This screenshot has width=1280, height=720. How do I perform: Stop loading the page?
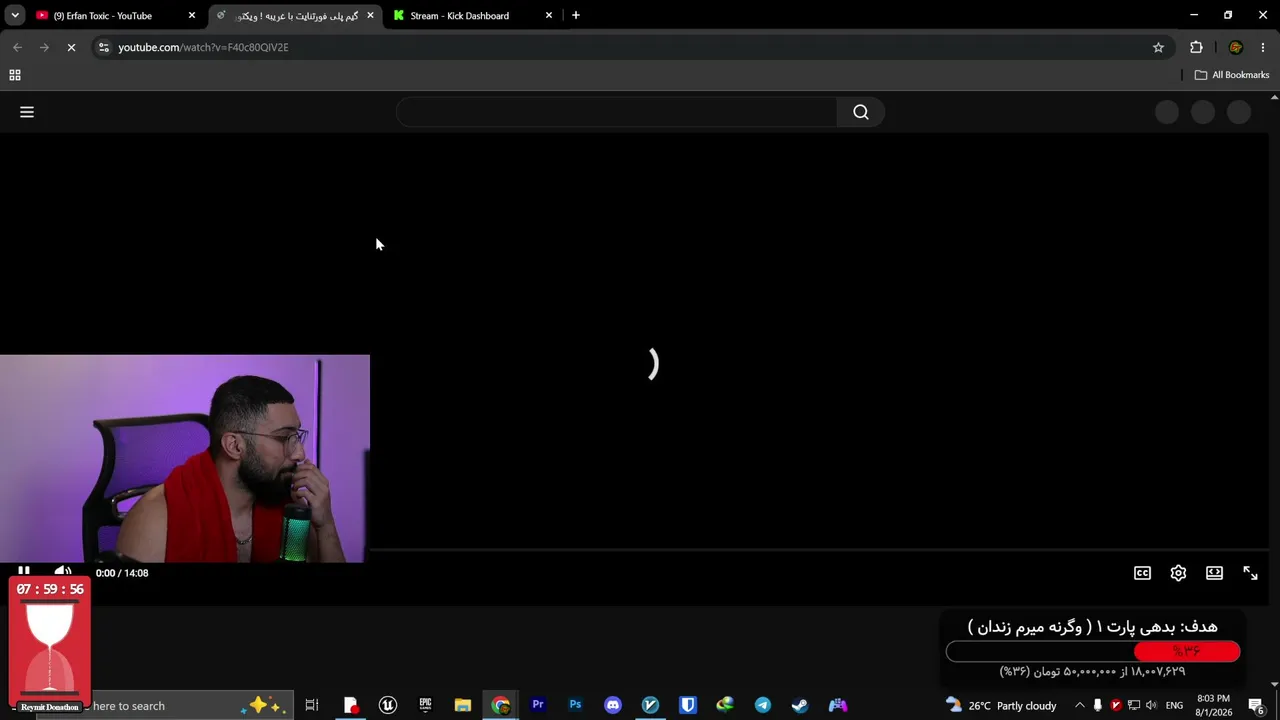coord(71,47)
